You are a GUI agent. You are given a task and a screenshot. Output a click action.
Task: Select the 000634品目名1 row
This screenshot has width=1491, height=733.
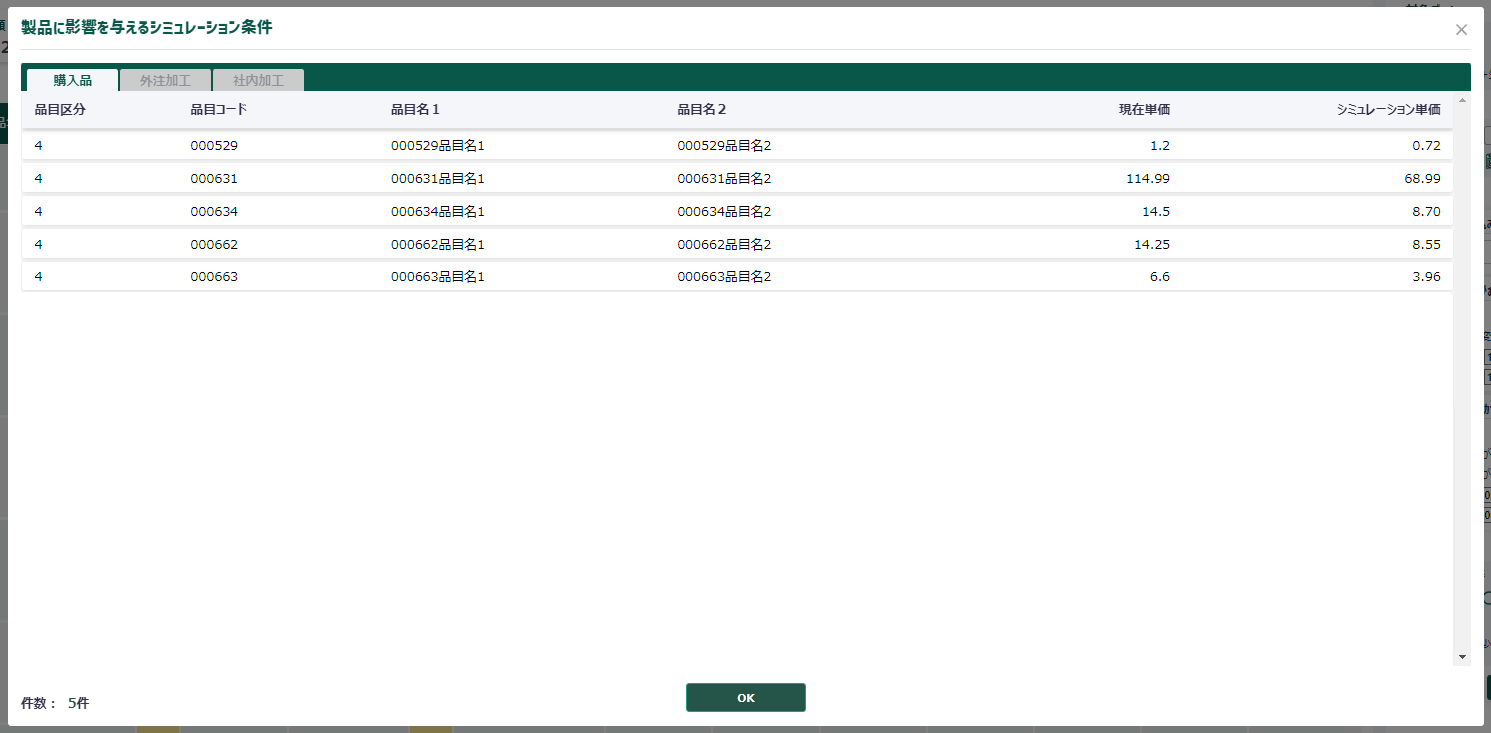tap(437, 212)
